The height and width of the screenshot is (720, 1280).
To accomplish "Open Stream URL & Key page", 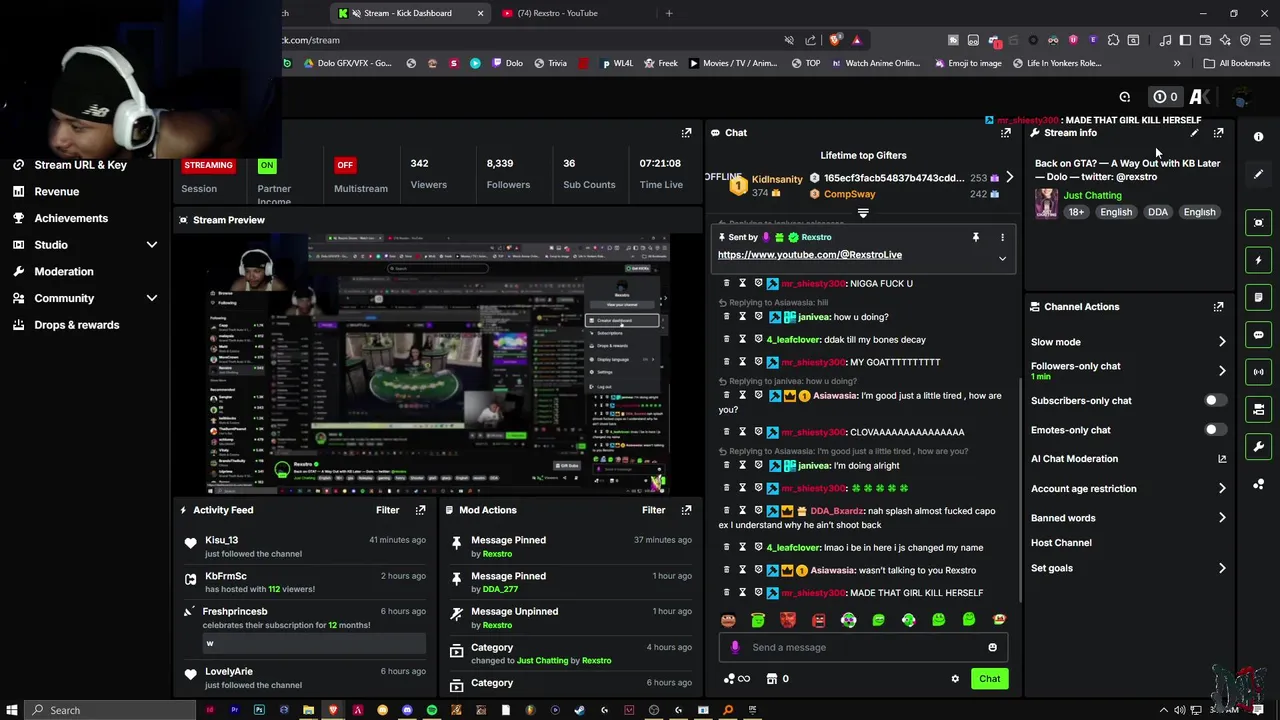I will point(80,165).
